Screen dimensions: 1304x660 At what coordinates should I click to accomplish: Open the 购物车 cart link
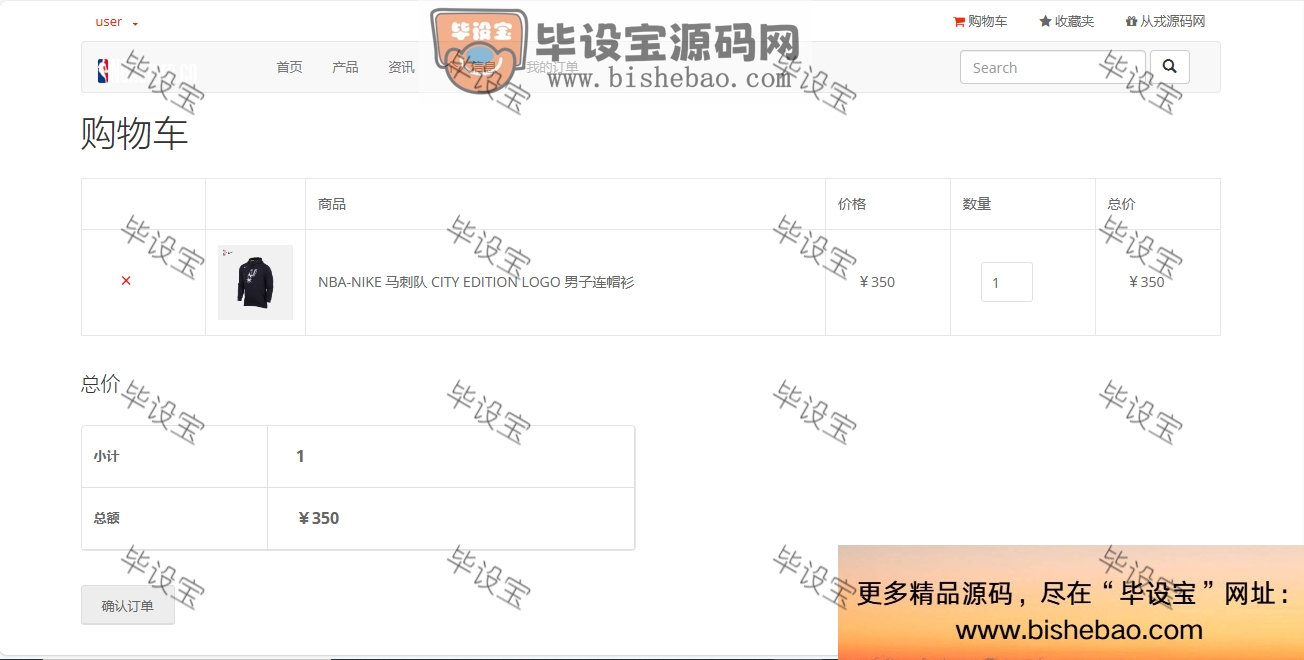coord(980,21)
